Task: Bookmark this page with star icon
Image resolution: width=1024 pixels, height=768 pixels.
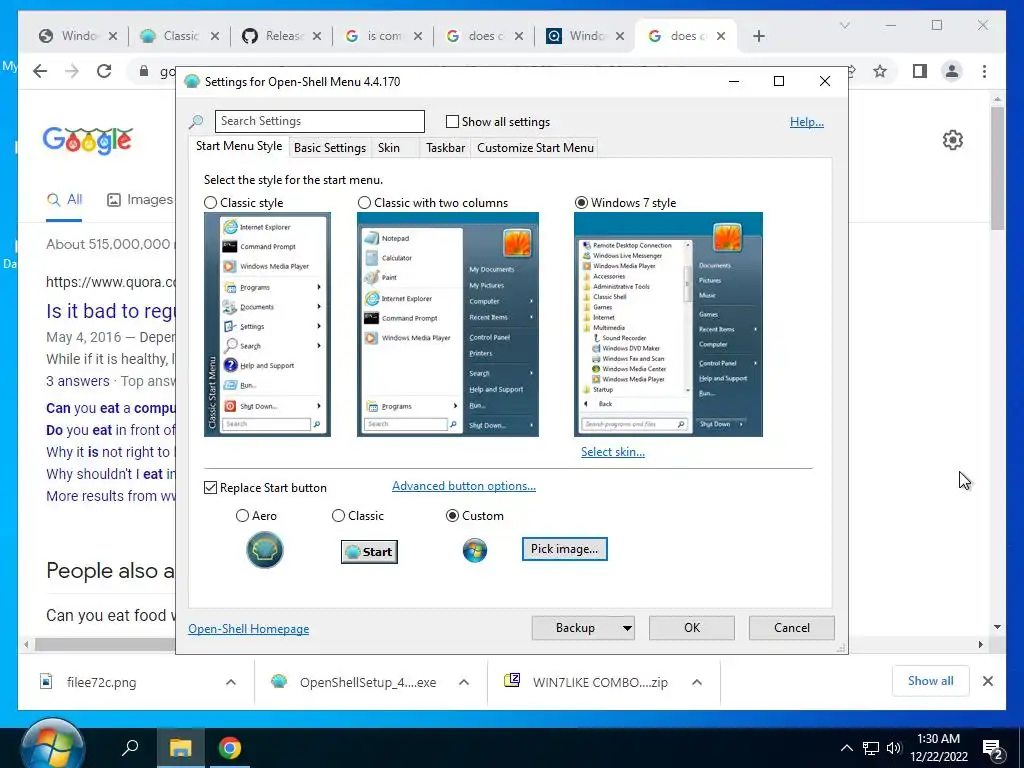Action: 880,71
